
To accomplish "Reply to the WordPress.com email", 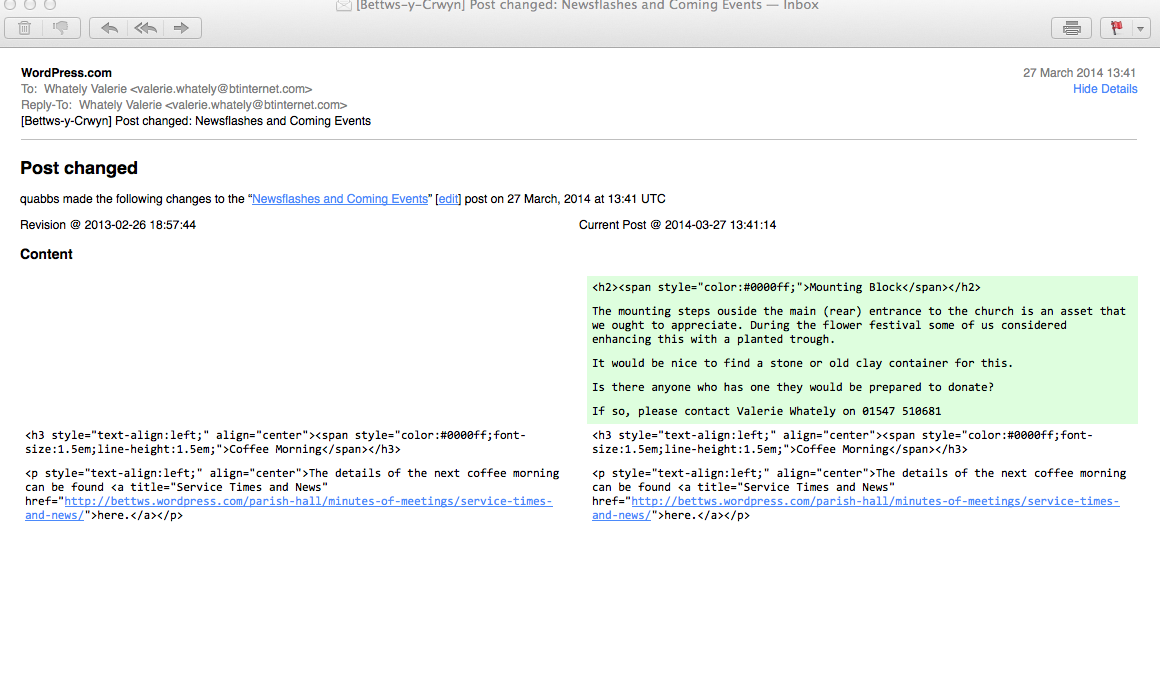I will (109, 28).
